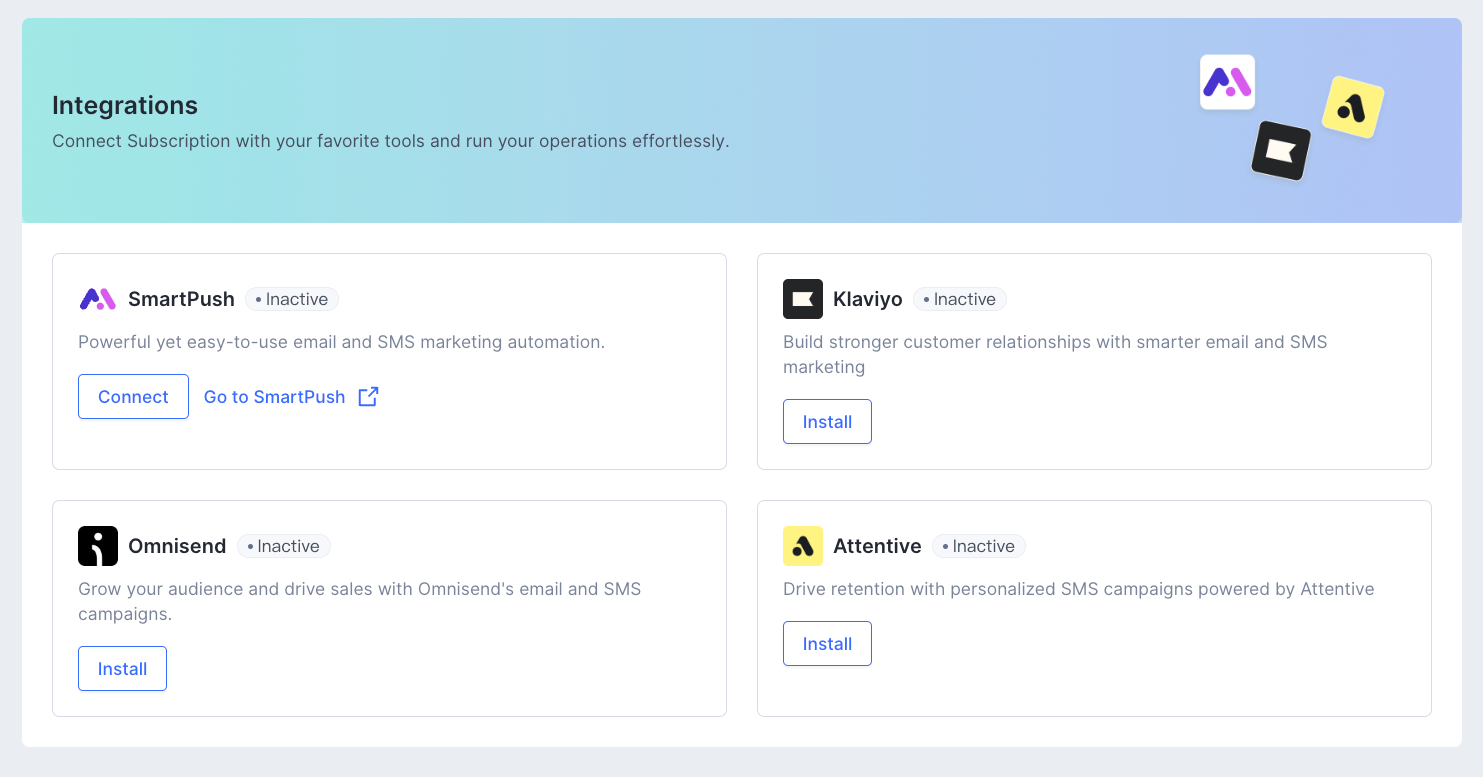Click the 'Drive retention with personalized SMS' description

[x=1079, y=589]
